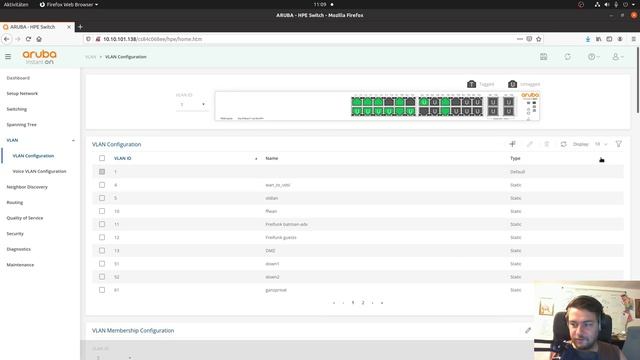The height and width of the screenshot is (360, 640).
Task: Open Routing in the sidebar
Action: click(x=15, y=202)
